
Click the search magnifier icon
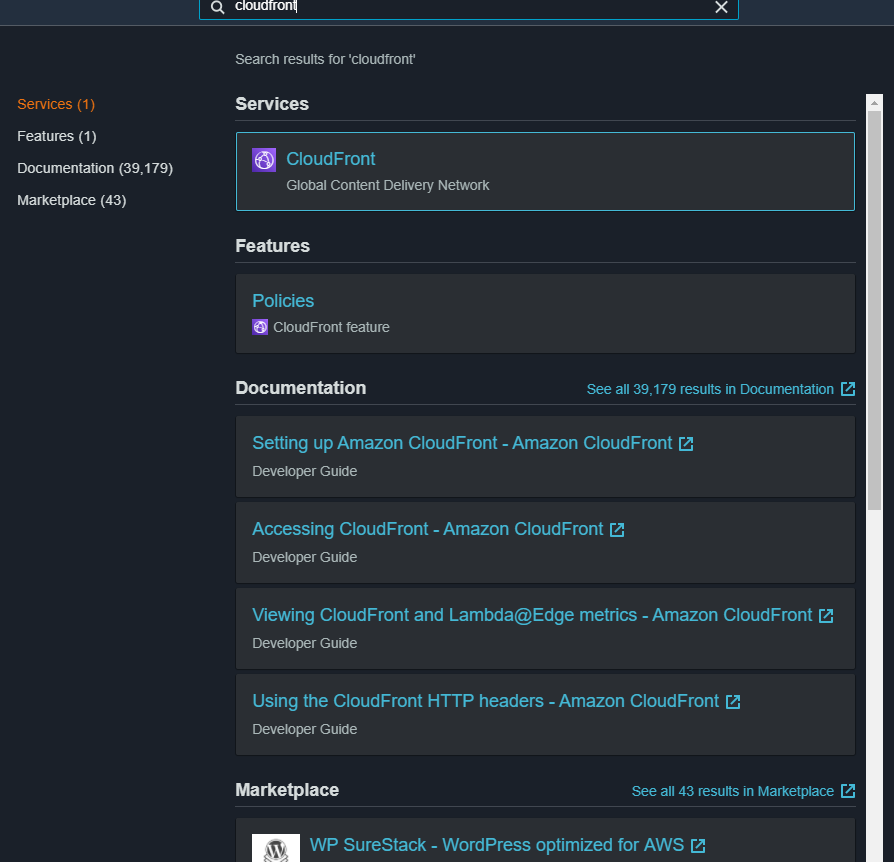[x=217, y=7]
